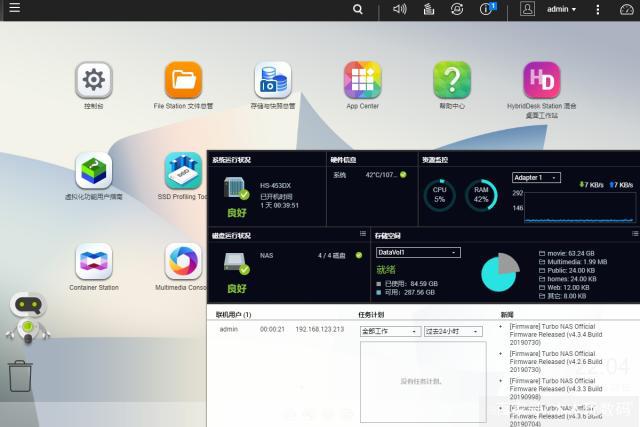Screen dimensions: 640x427
Task: Click the Web: 12.00 KB entry
Action: pyautogui.click(x=564, y=287)
